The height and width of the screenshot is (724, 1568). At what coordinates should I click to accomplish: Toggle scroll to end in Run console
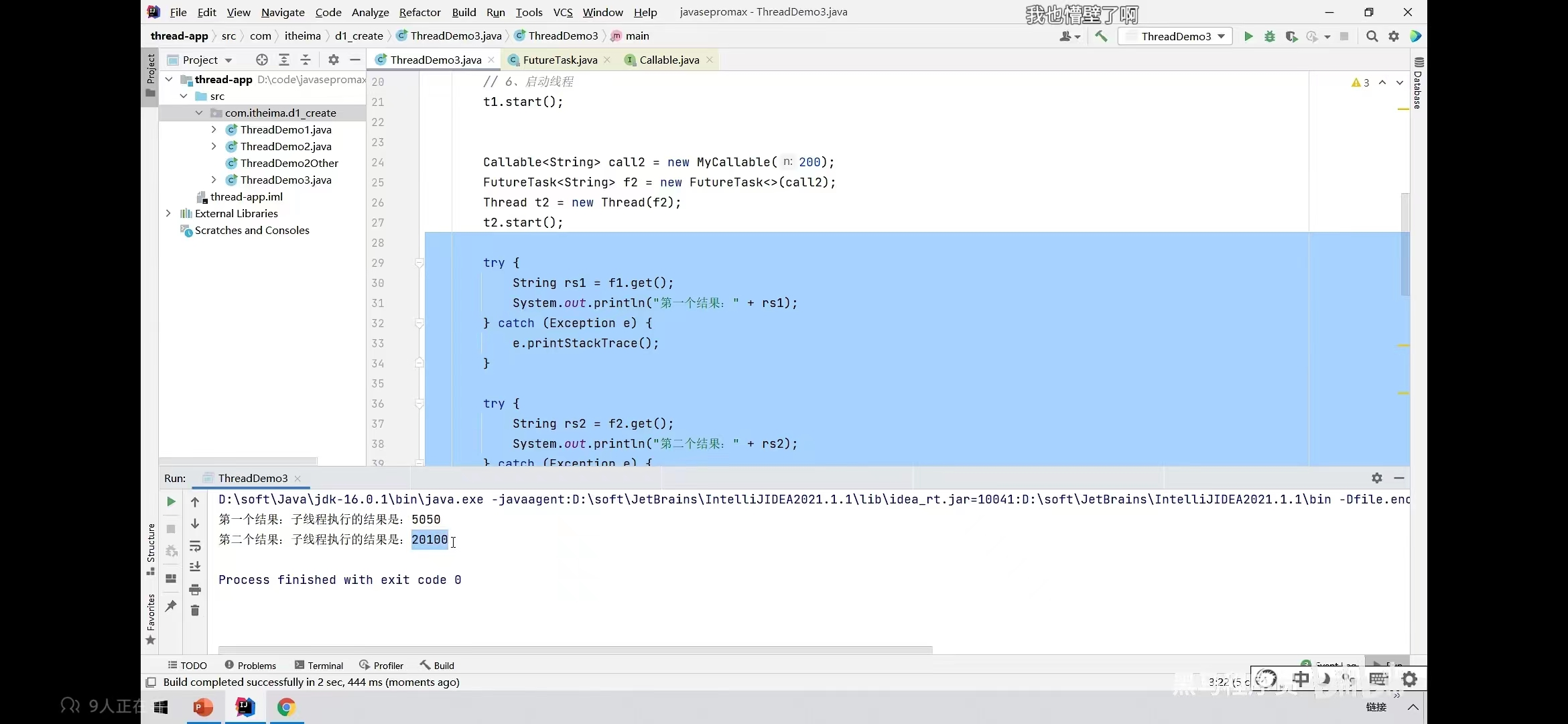click(x=195, y=567)
